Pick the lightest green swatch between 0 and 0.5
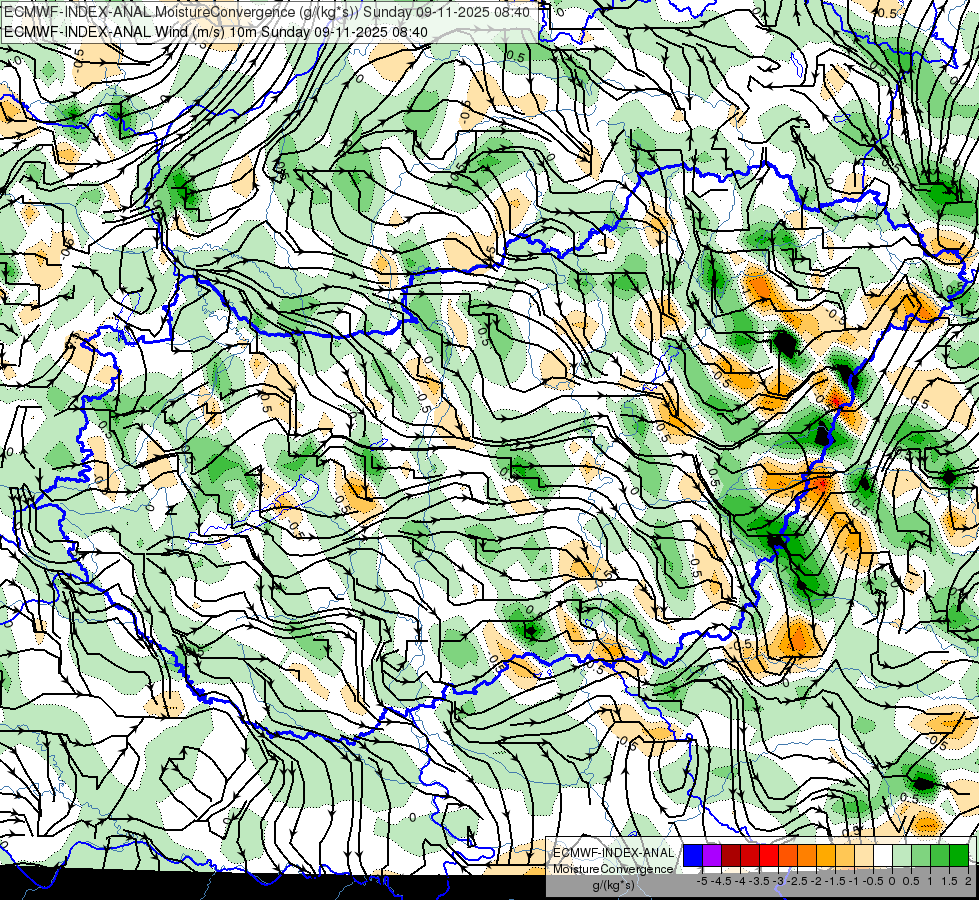 click(x=902, y=855)
